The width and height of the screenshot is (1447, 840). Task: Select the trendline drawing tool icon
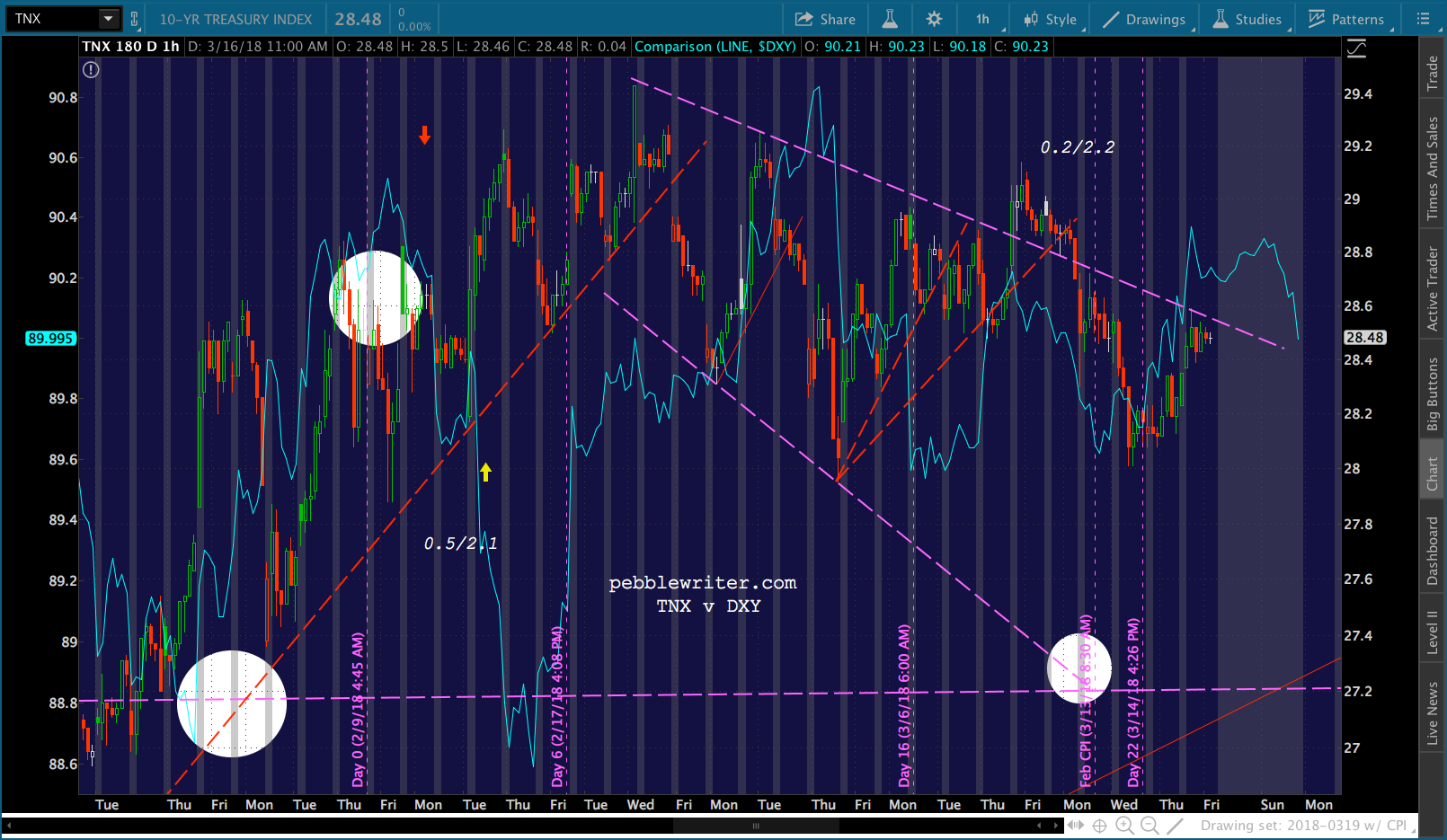pyautogui.click(x=1174, y=825)
